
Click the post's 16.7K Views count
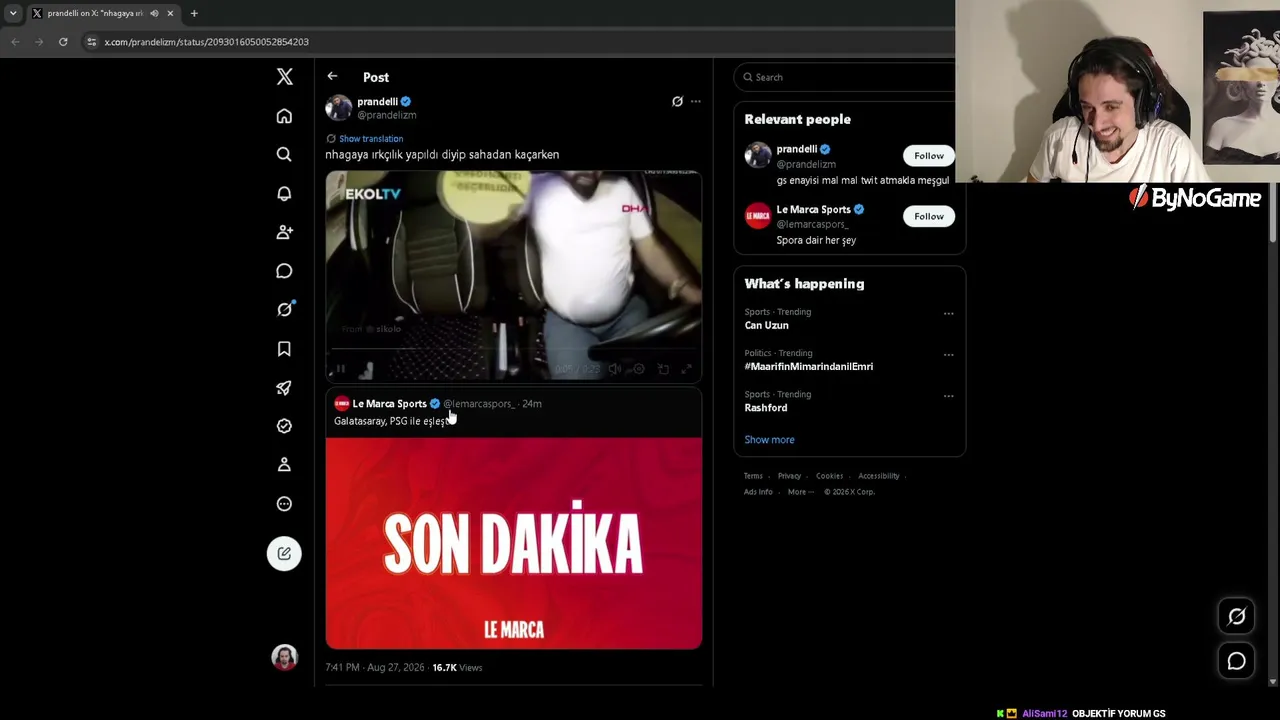(x=457, y=667)
